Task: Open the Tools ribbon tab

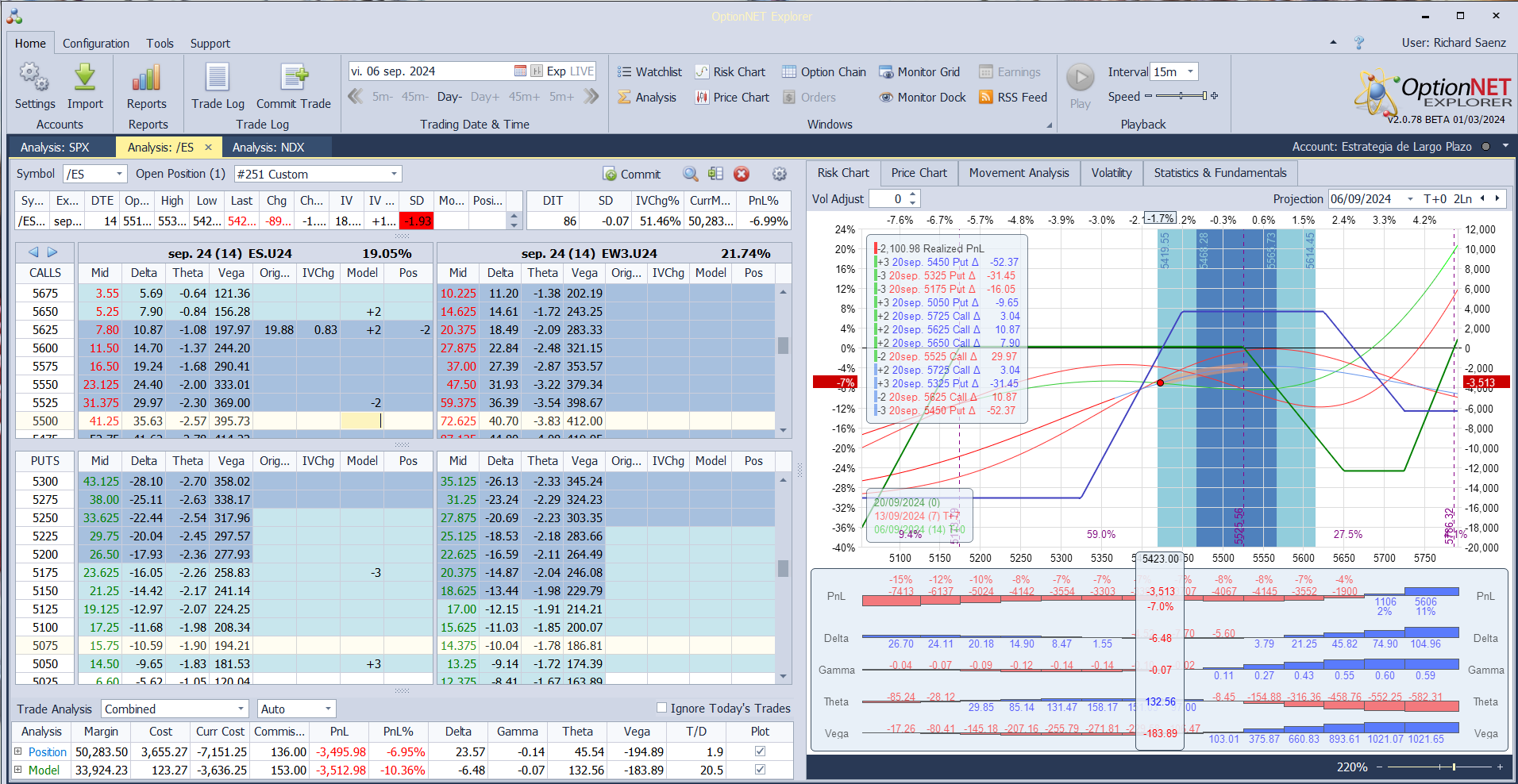Action: coord(160,44)
